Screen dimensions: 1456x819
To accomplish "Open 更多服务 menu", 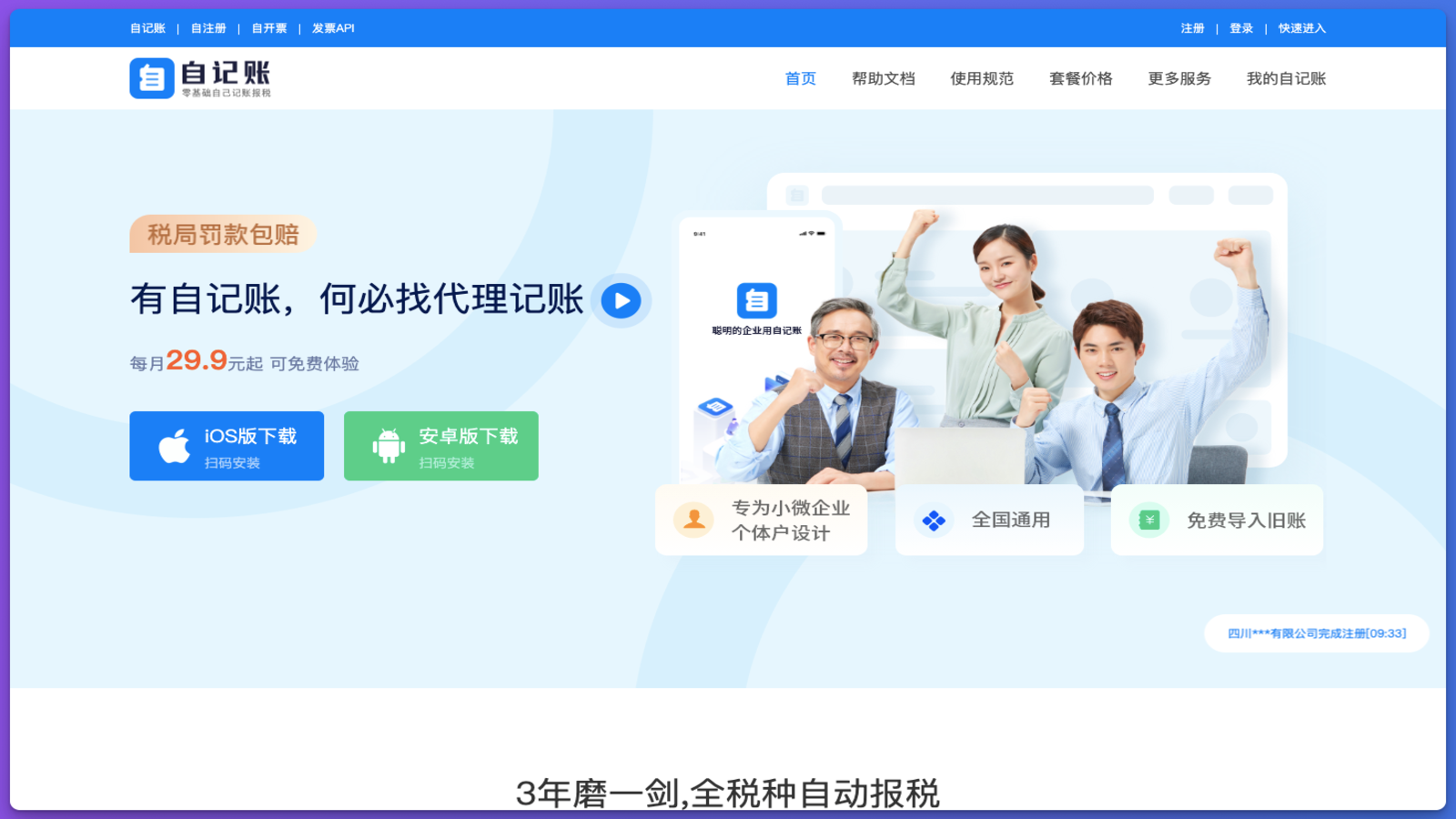I will (1179, 78).
